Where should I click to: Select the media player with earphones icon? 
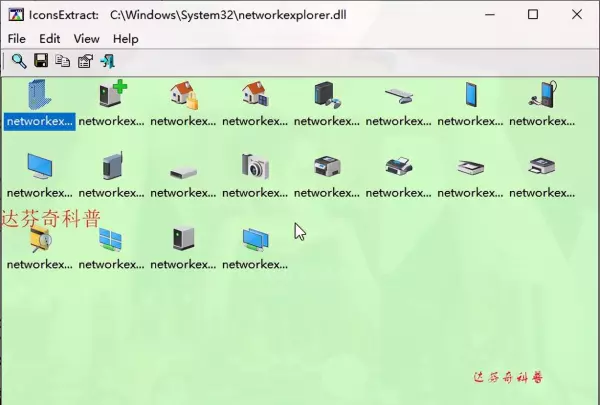tap(543, 94)
